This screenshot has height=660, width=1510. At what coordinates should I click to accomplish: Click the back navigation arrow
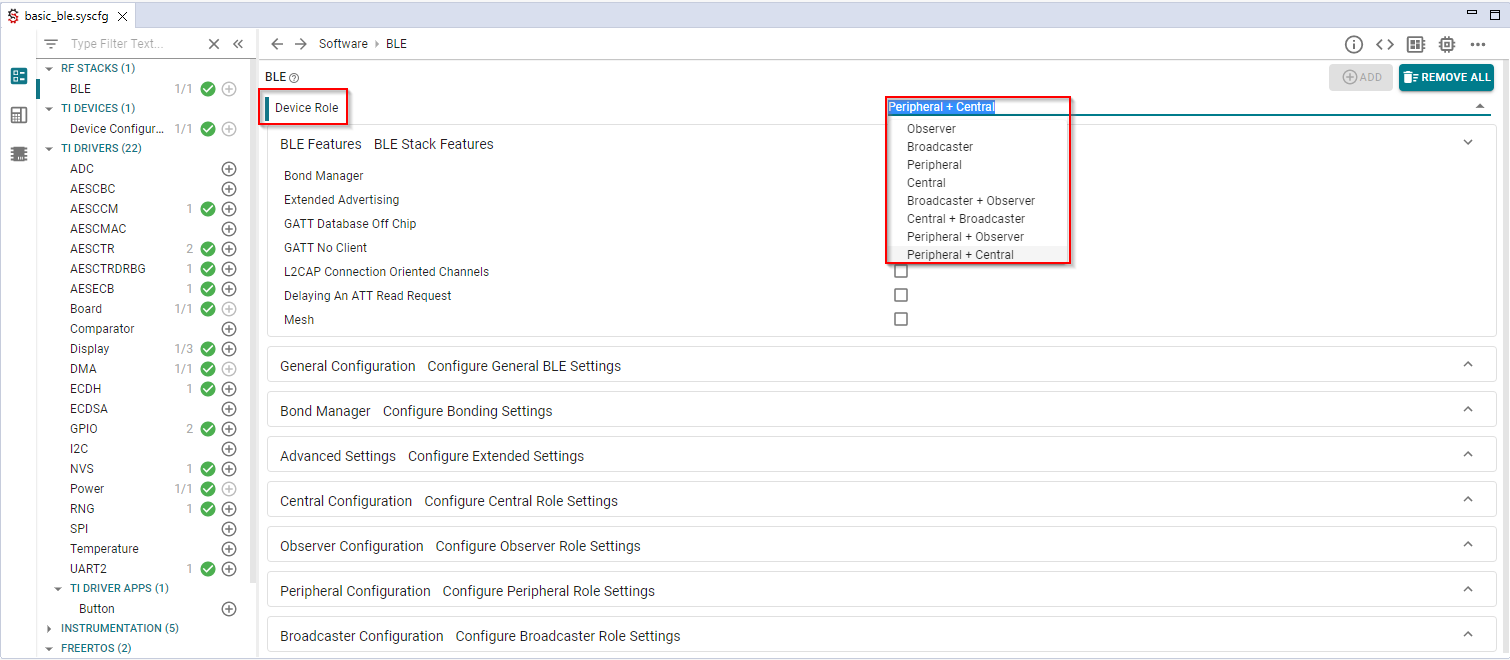point(277,44)
